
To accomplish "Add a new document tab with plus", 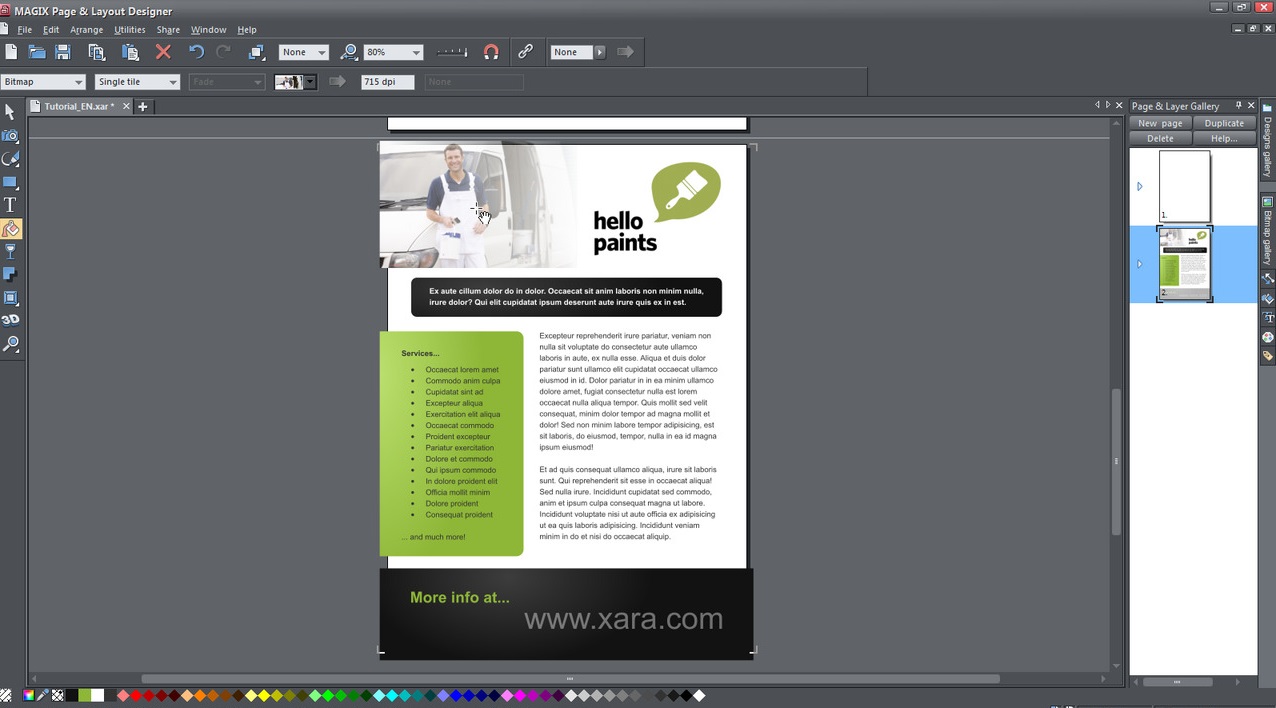I will click(x=143, y=106).
